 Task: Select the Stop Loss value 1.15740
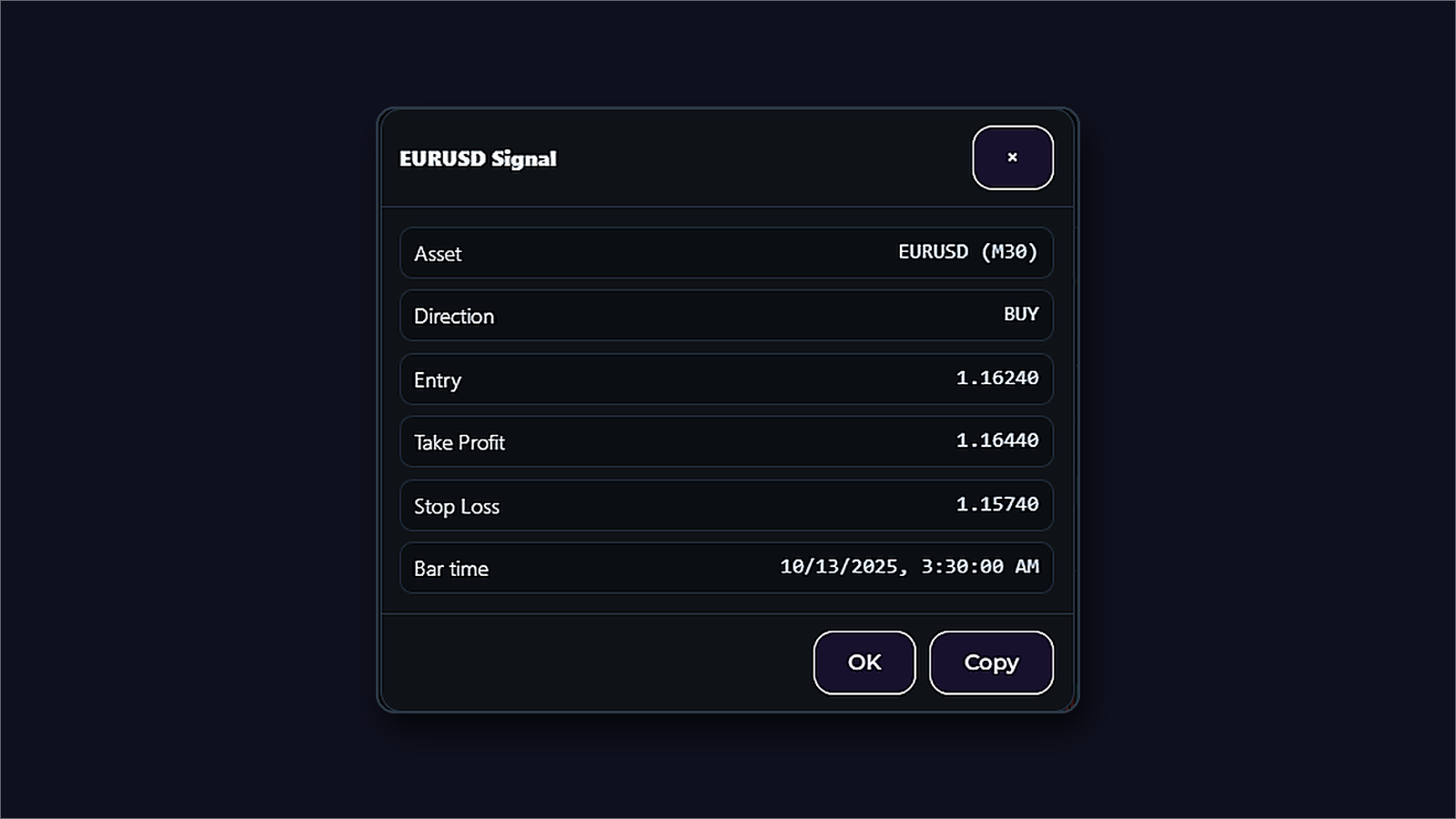pos(997,505)
